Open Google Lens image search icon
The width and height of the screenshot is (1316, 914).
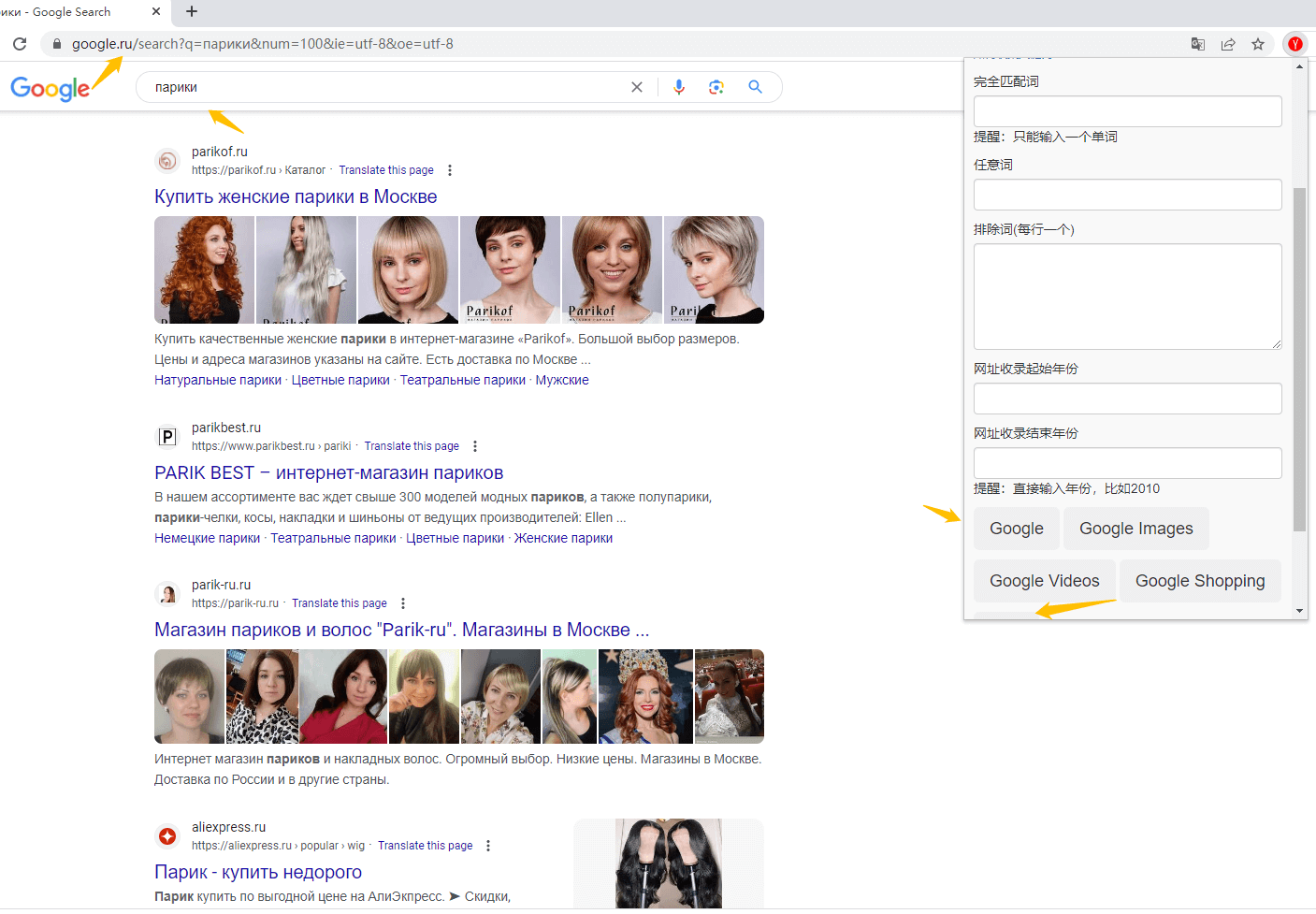(716, 87)
